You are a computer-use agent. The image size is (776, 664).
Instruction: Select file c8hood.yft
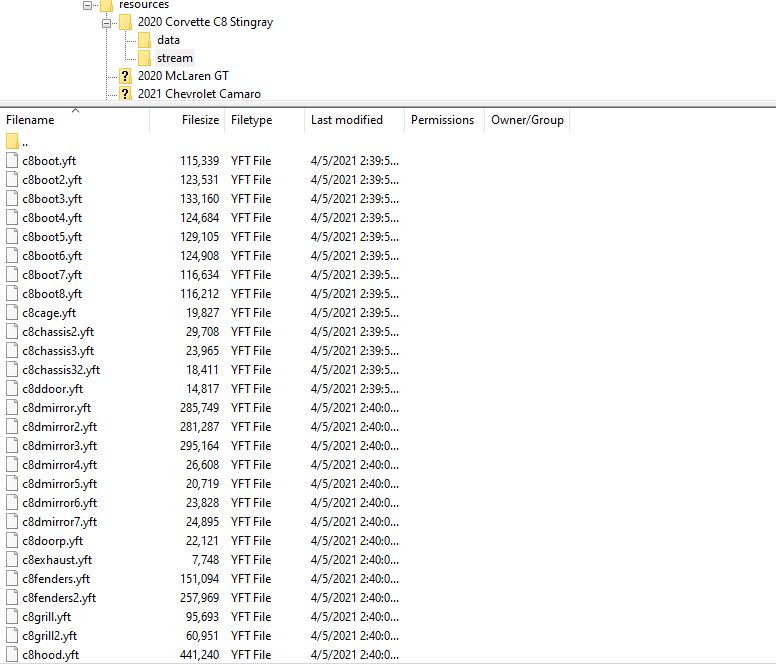50,655
